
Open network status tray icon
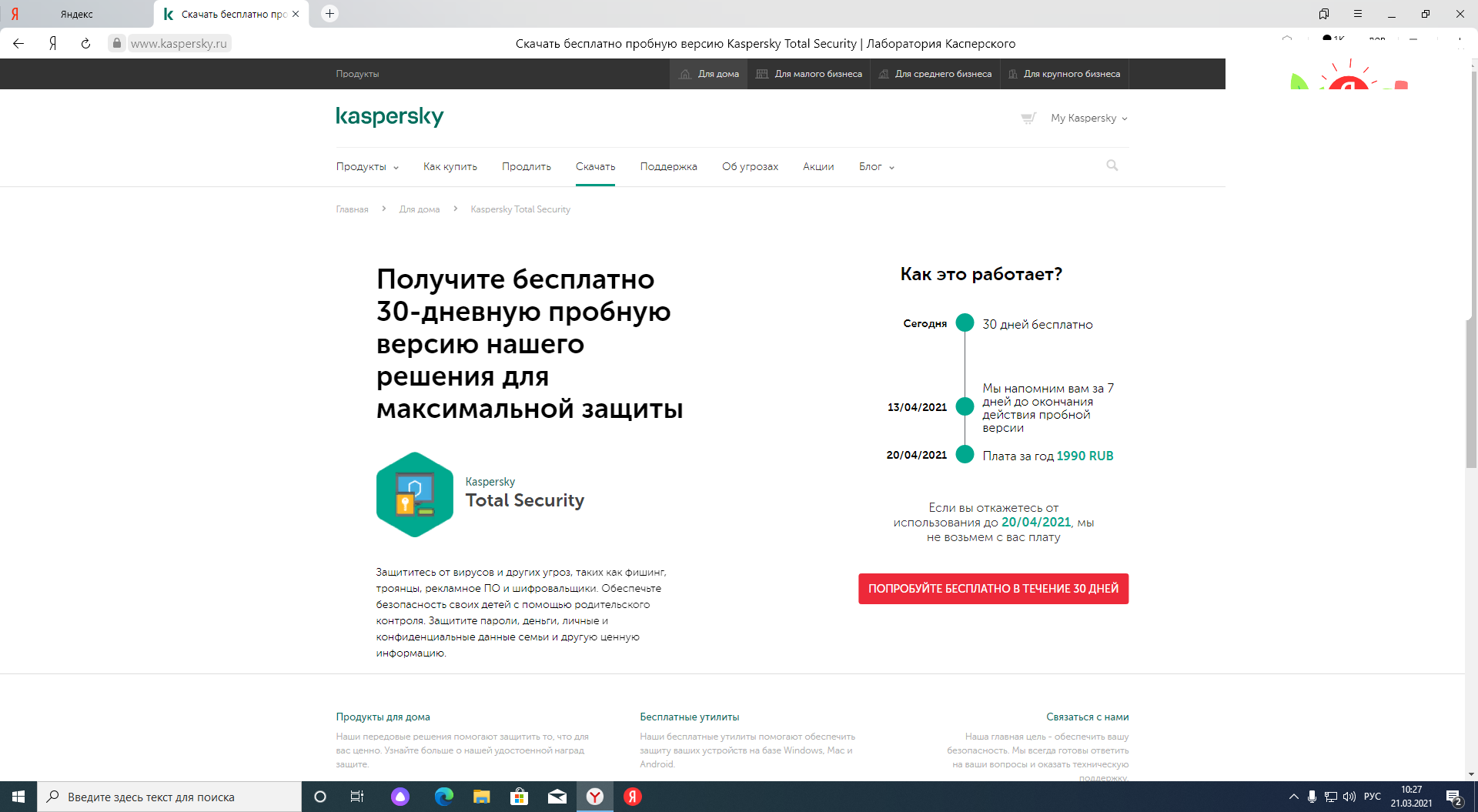point(1330,797)
